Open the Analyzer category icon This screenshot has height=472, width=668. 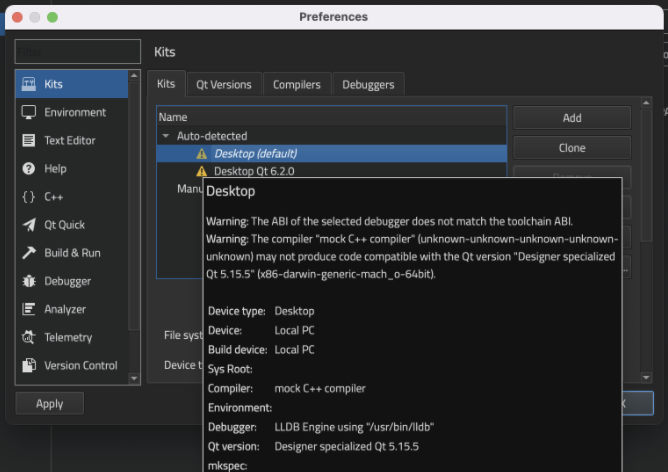tap(29, 309)
